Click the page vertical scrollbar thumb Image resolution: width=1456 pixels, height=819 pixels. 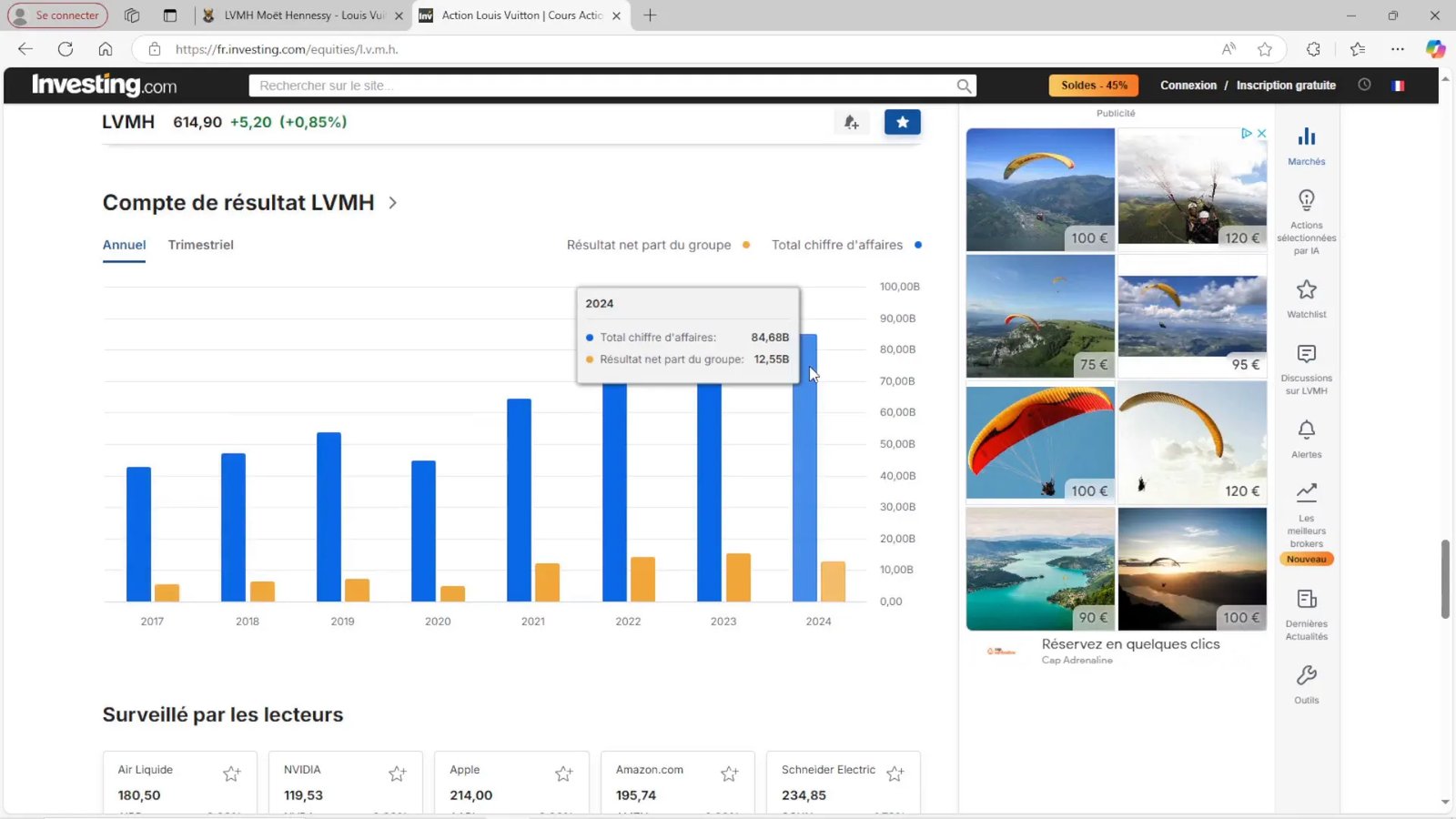click(x=1445, y=580)
